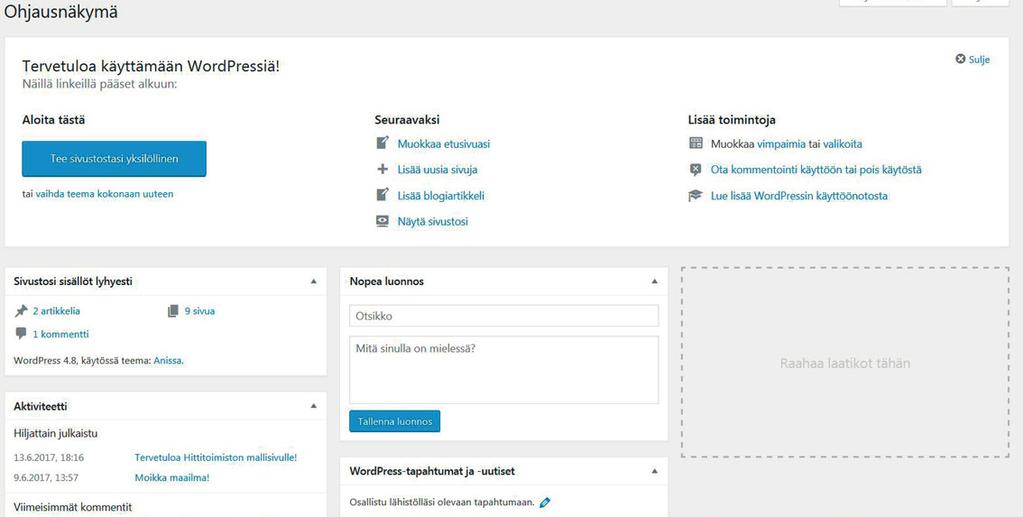
Task: Click the date 13.6.2017, 18:16
Action: point(49,458)
